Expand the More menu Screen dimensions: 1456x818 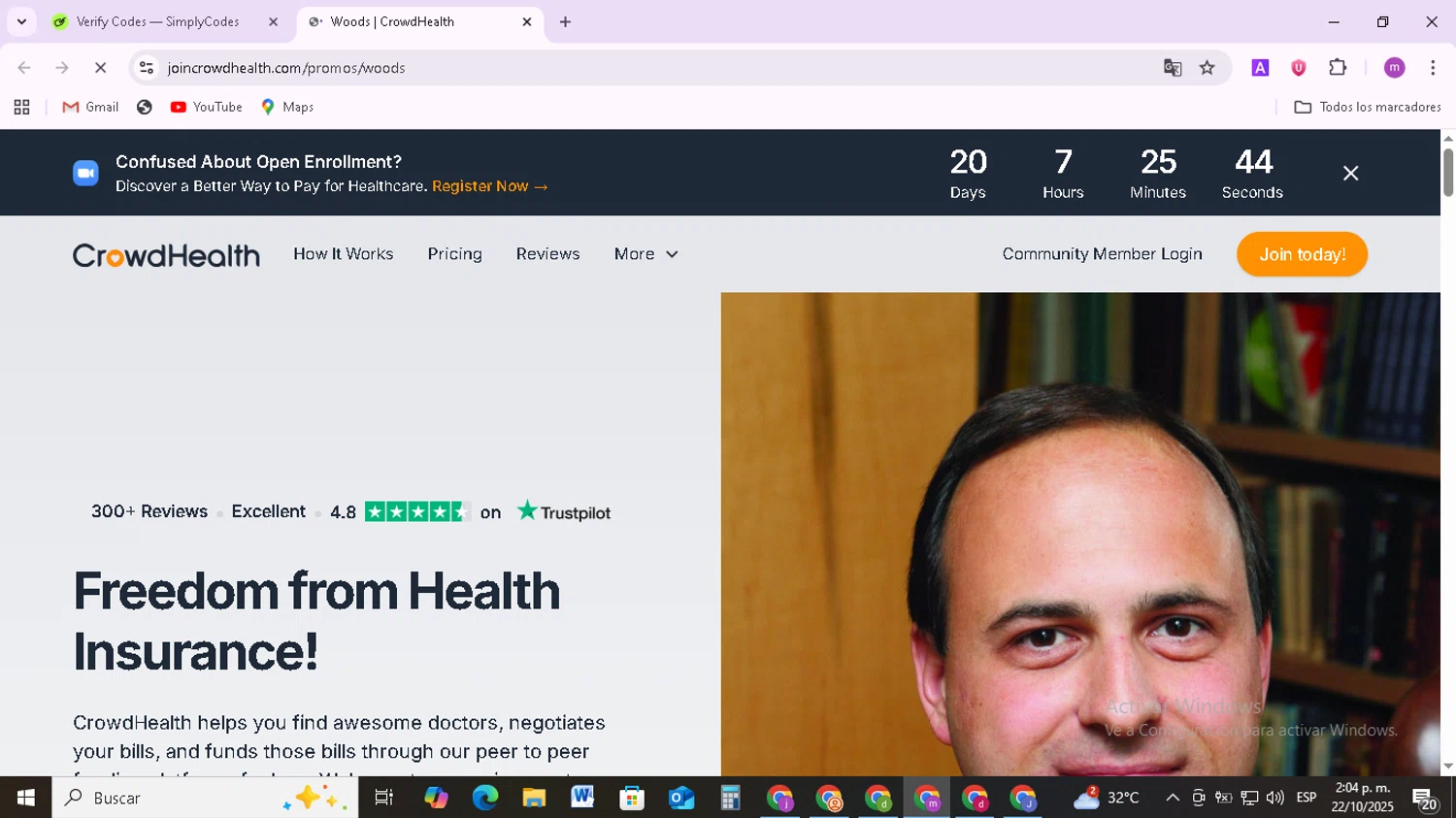[x=645, y=254]
